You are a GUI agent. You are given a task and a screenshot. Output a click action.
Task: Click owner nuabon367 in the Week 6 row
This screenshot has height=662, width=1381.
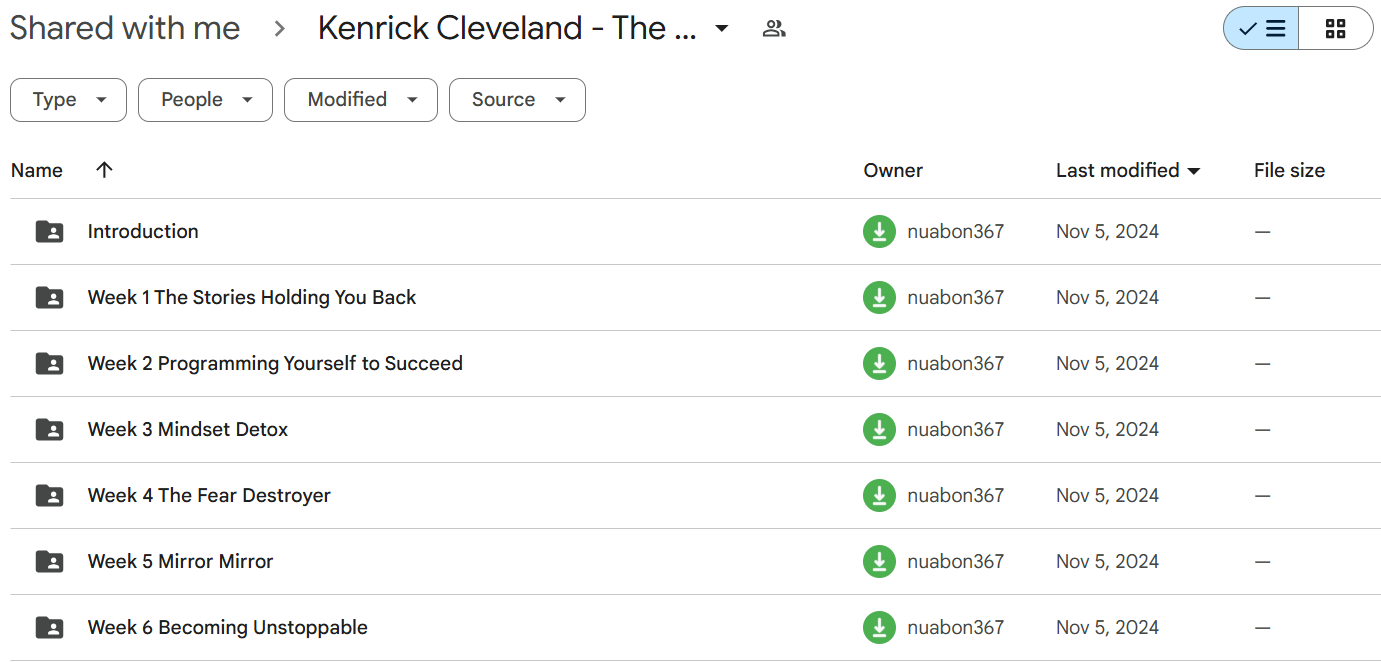tap(955, 628)
